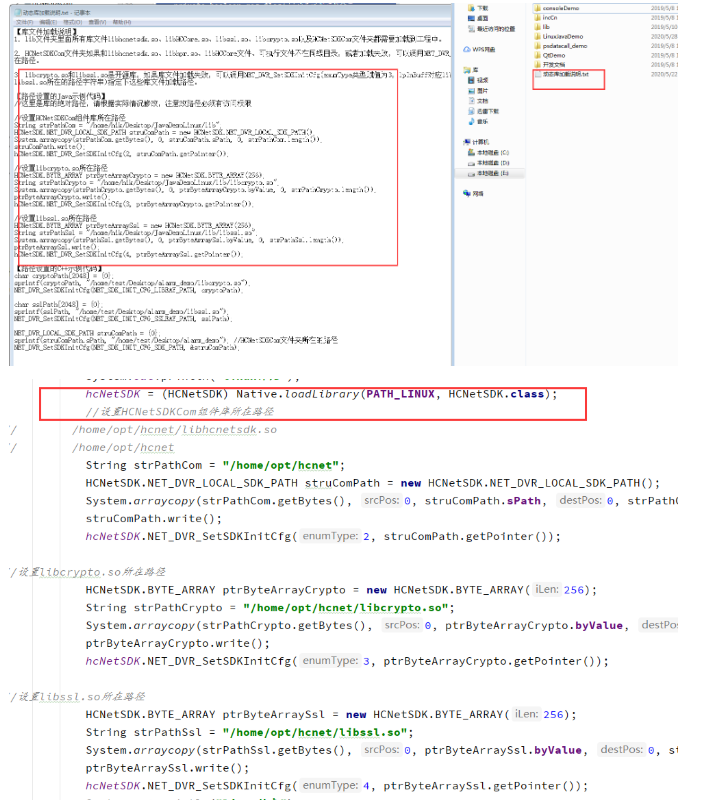Open 本地磁盘 (E:) drive in the sidebar
Image resolution: width=703 pixels, height=800 pixels.
pos(488,173)
